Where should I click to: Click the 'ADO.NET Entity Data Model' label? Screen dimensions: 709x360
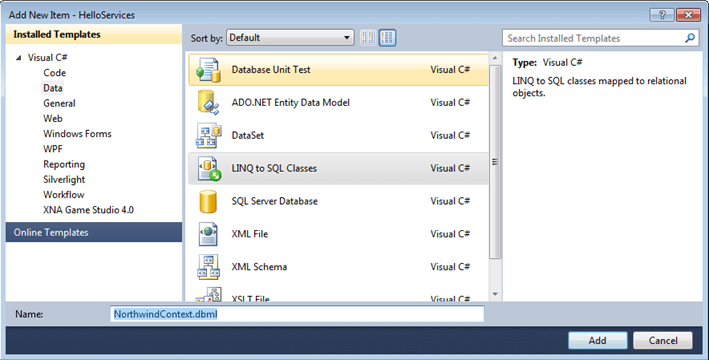click(x=291, y=103)
